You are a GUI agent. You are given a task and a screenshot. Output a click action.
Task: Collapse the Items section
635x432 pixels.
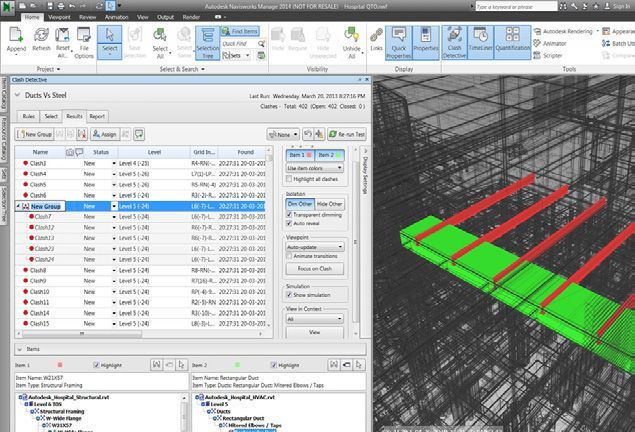pyautogui.click(x=19, y=349)
